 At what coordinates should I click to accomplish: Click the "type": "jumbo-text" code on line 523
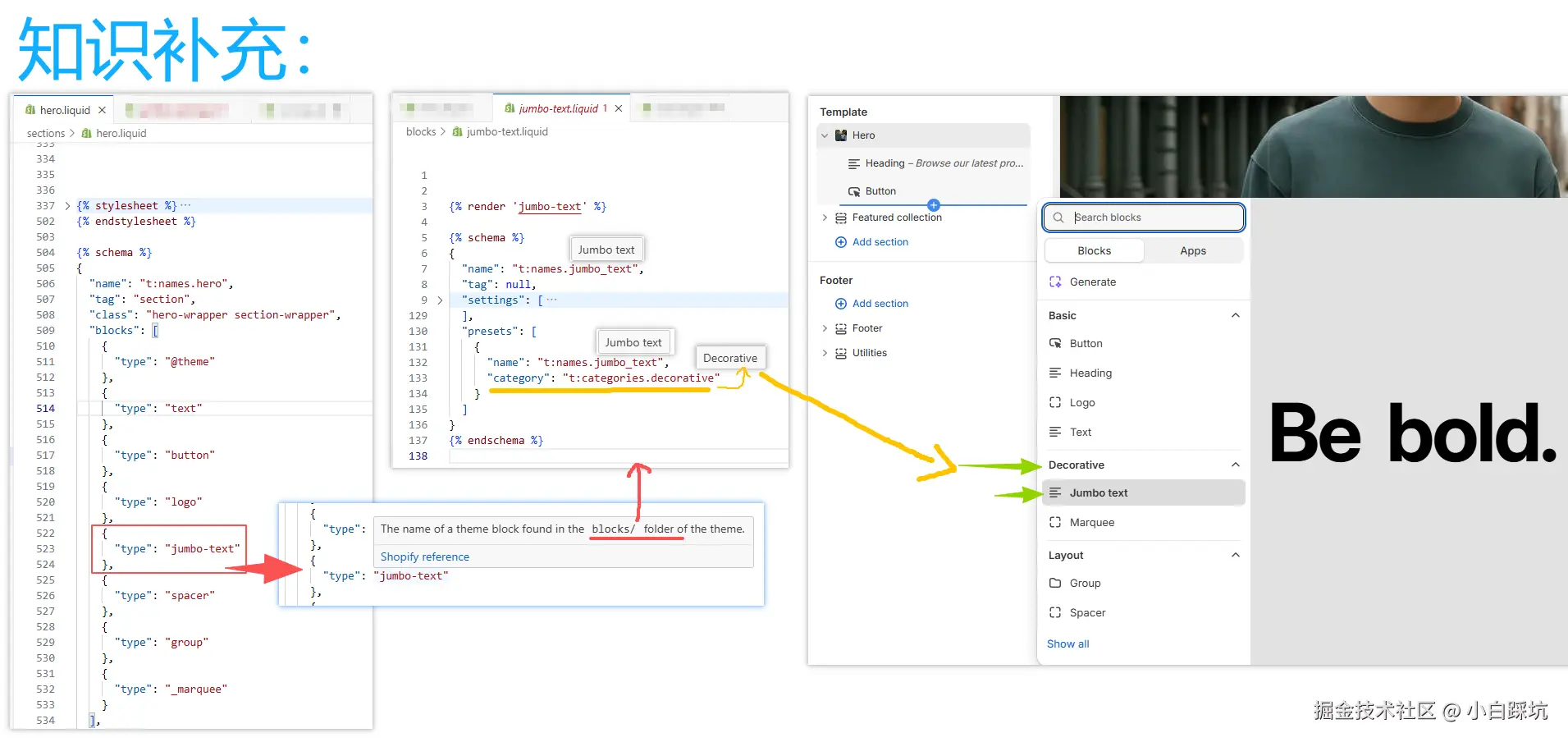[177, 549]
